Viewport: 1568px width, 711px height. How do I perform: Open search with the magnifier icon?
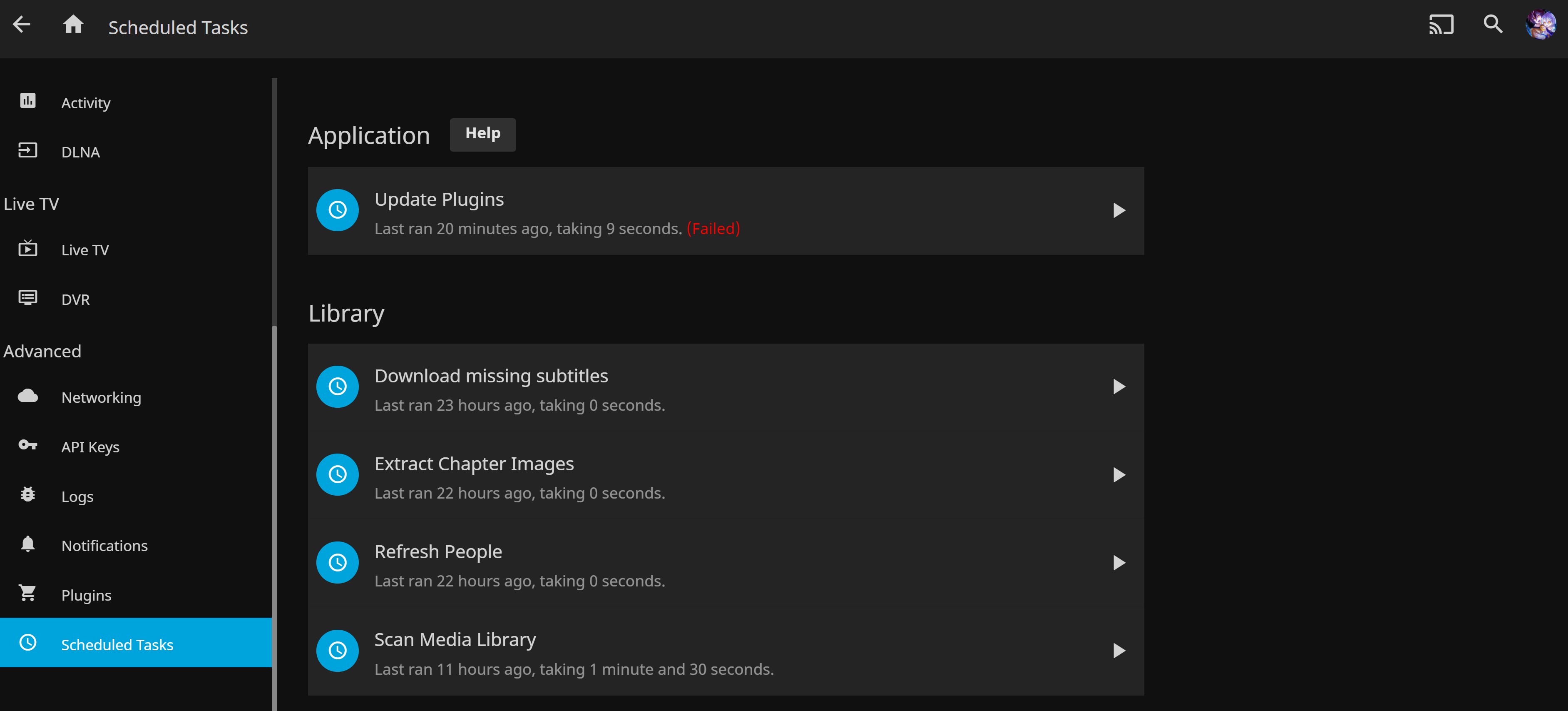1493,25
